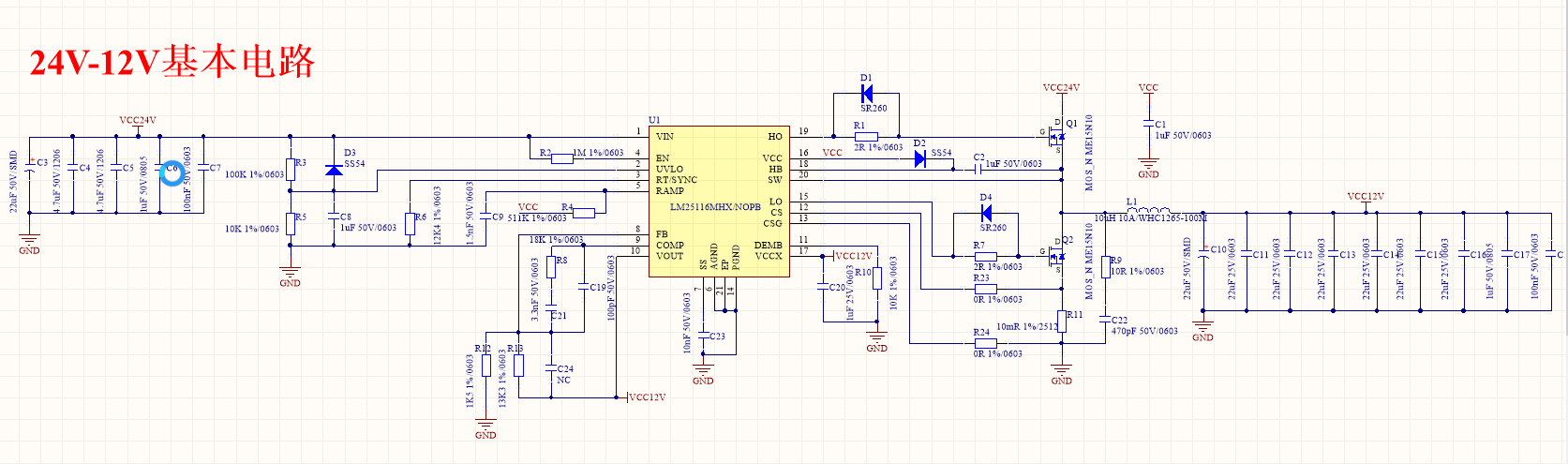The height and width of the screenshot is (464, 1568).
Task: Select resistor R7 at the Q2 gate
Action: pyautogui.click(x=985, y=256)
